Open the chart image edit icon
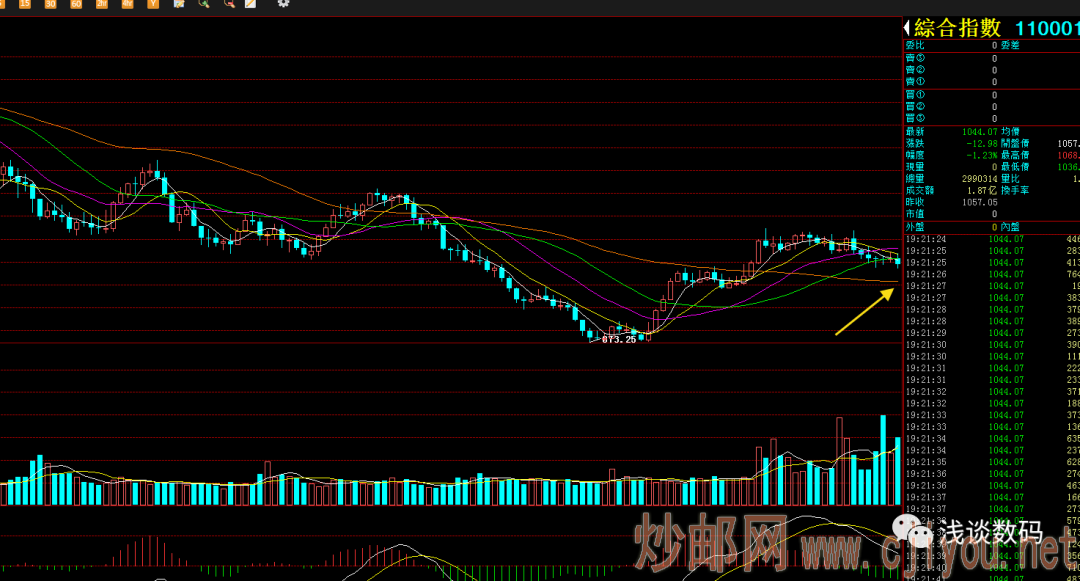The width and height of the screenshot is (1080, 581). point(178,4)
